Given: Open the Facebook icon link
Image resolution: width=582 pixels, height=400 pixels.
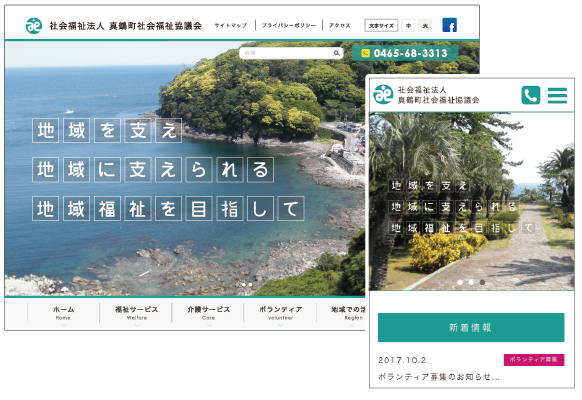Looking at the screenshot, I should coord(449,25).
